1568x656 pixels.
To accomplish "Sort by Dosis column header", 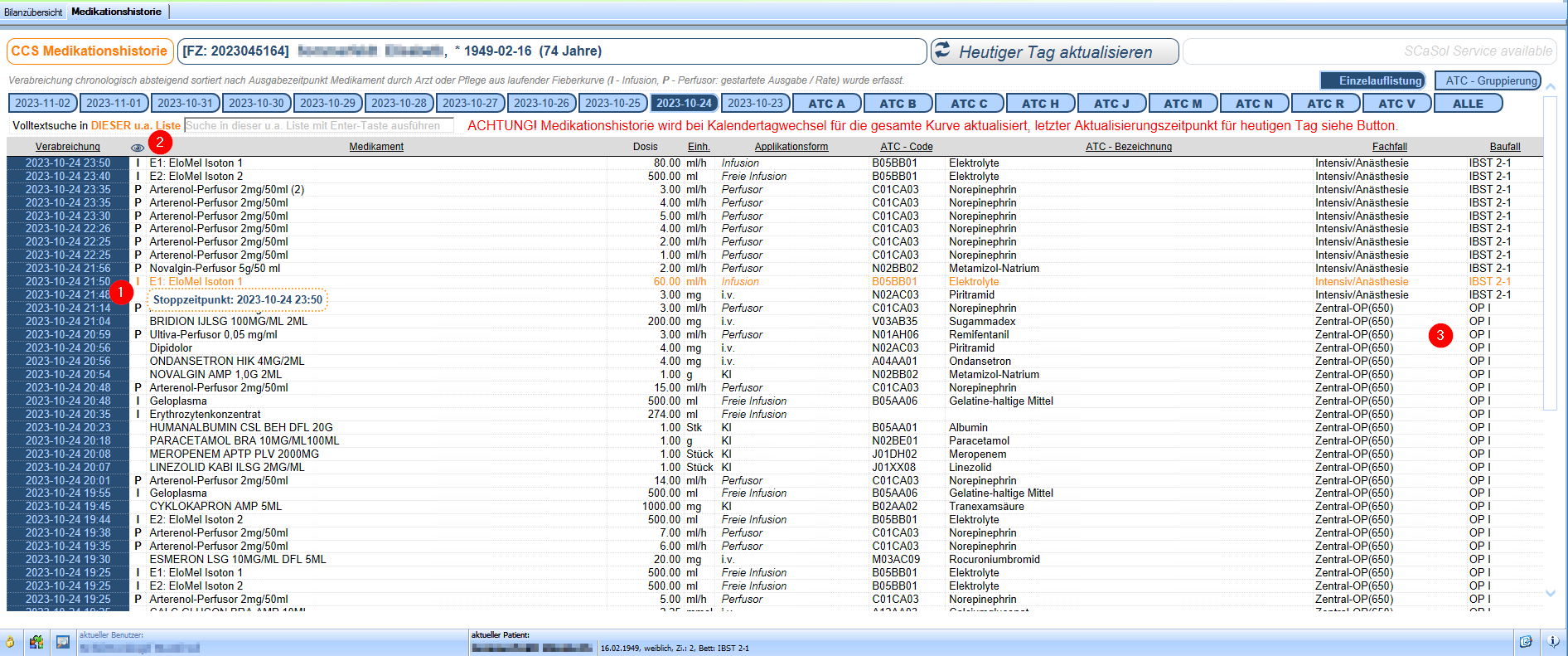I will (646, 147).
